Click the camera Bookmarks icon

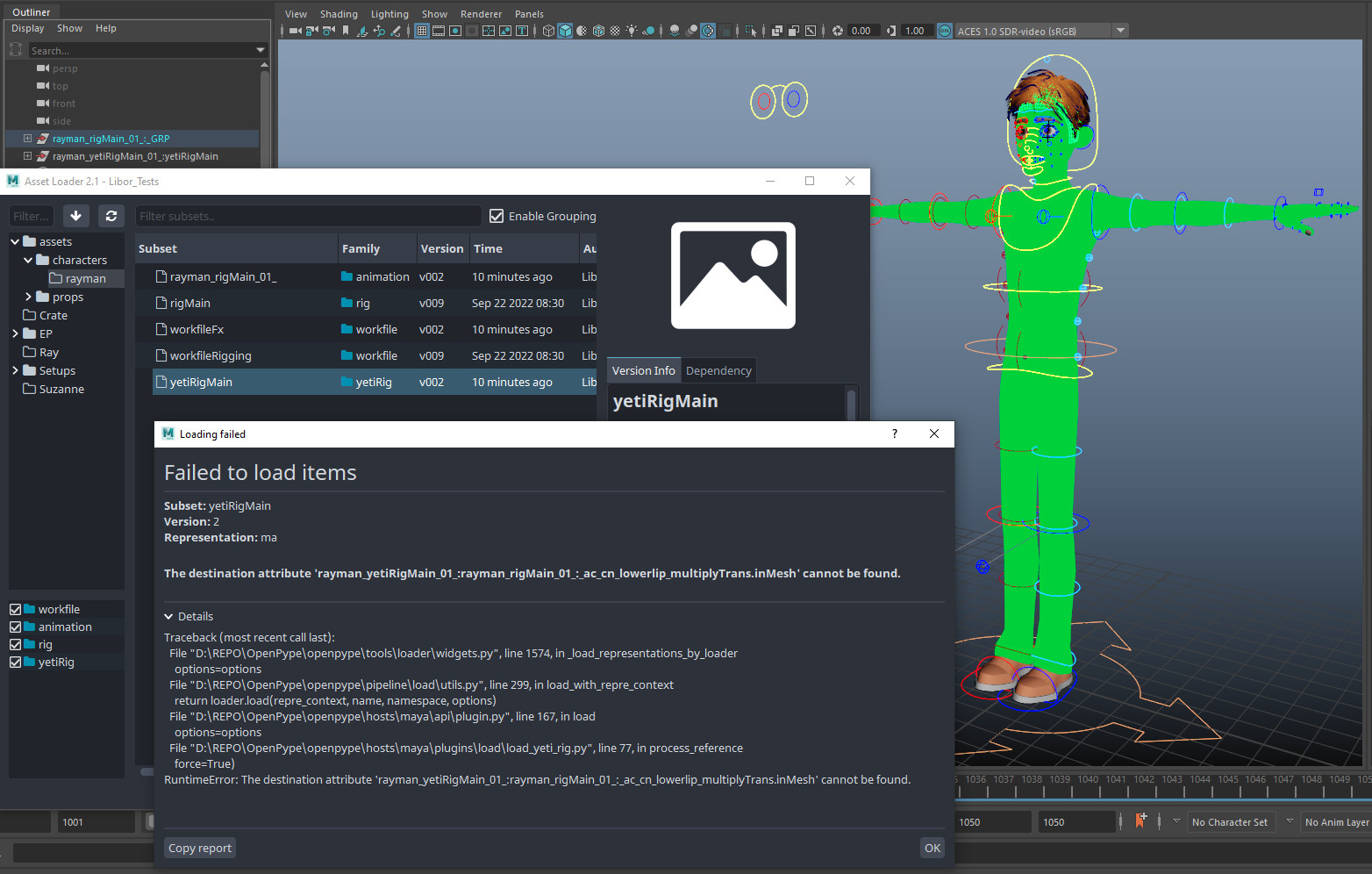[x=346, y=31]
